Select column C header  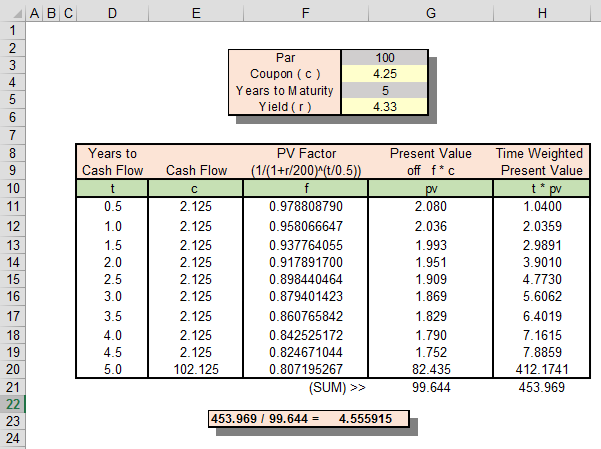click(68, 13)
